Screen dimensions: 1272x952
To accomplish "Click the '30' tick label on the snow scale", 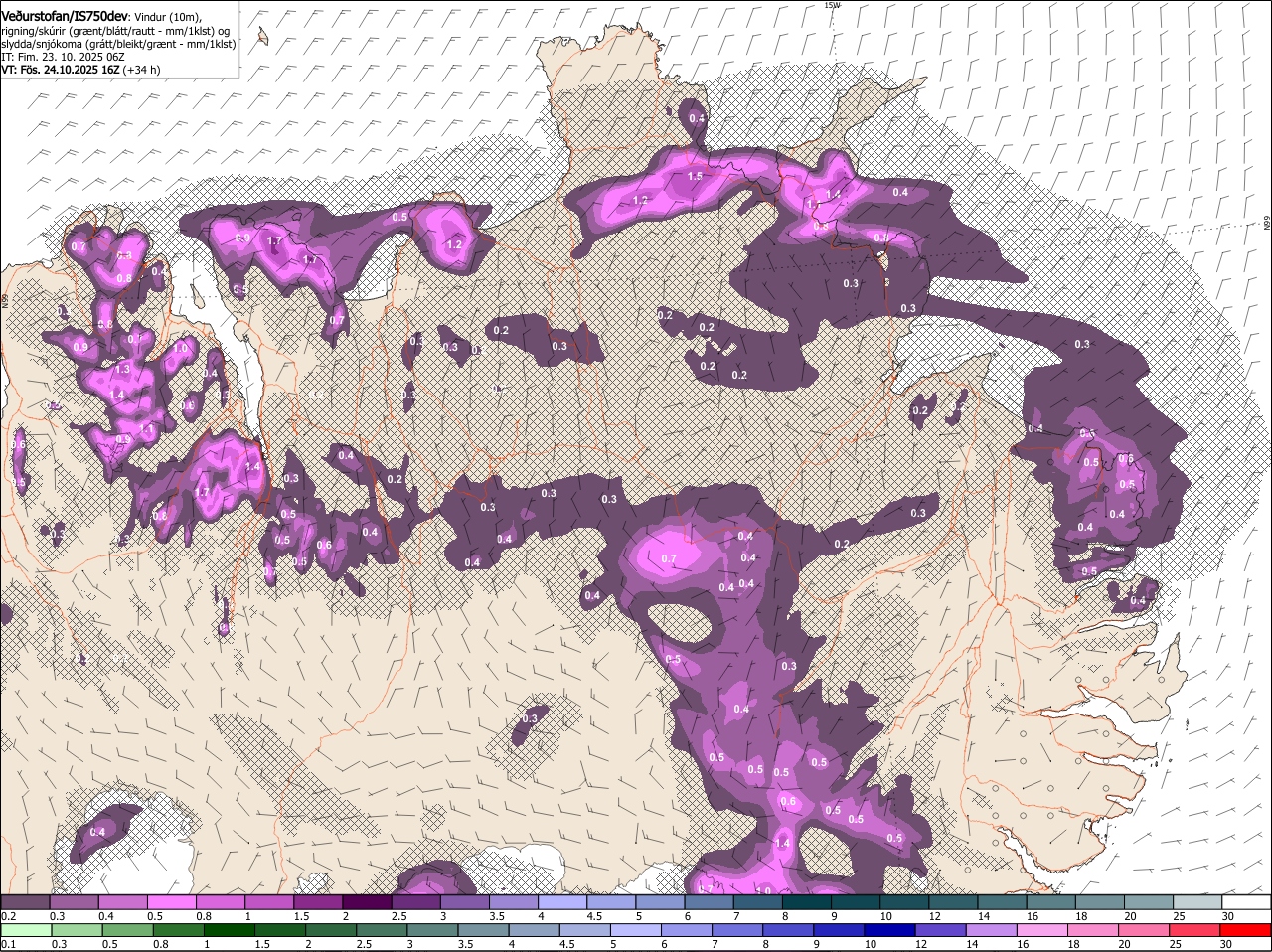I will point(1228,916).
